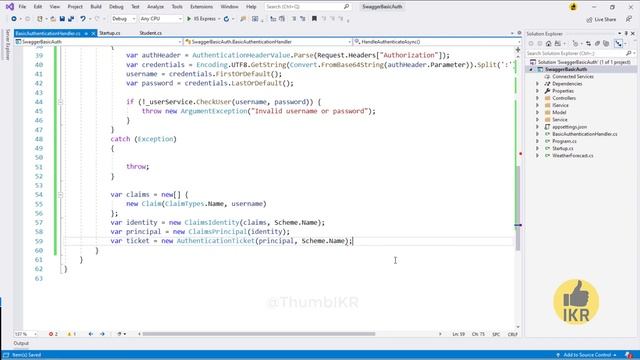The height and width of the screenshot is (360, 640).
Task: Select Connected Services in Solution Explorer
Action: pos(573,77)
